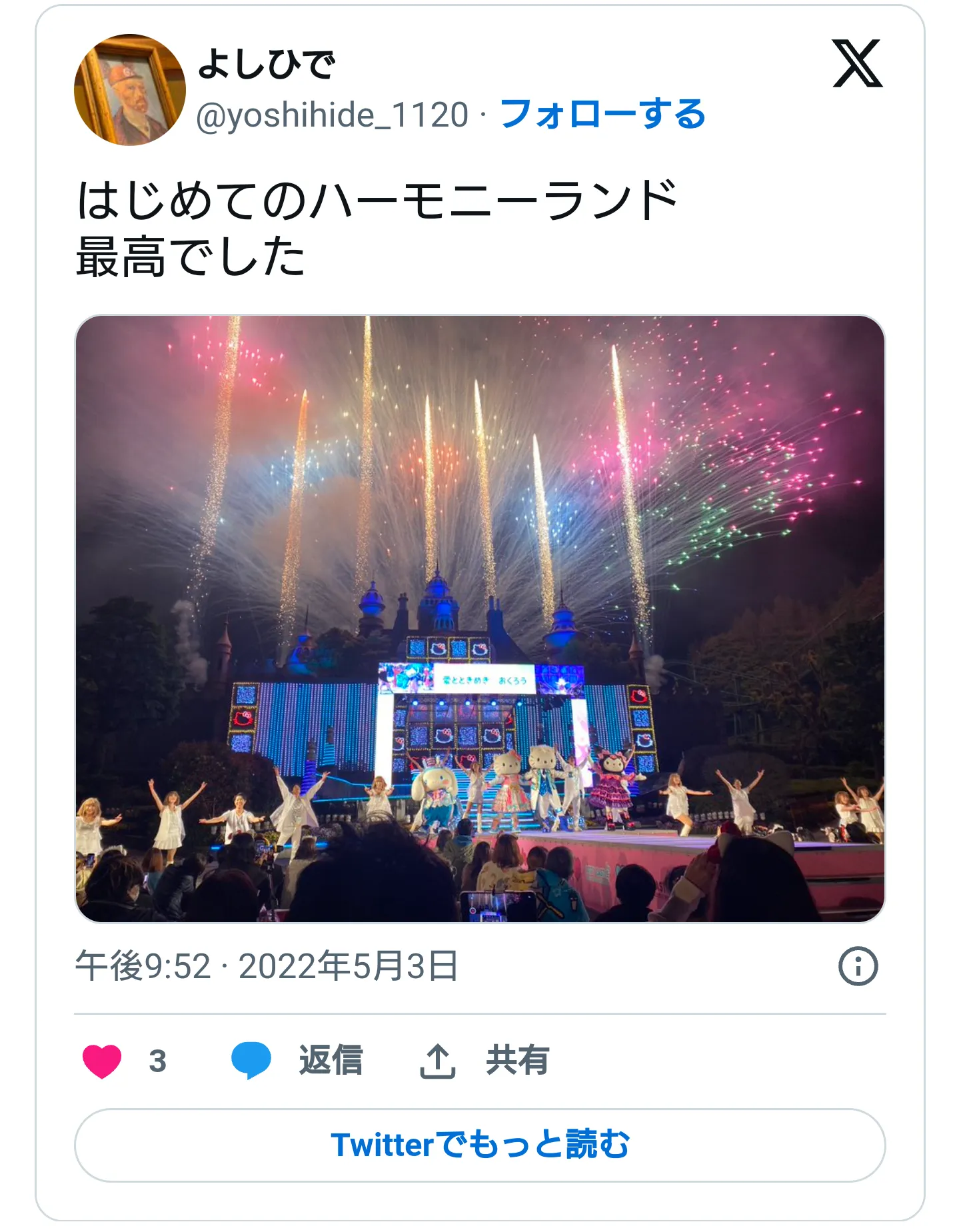Screen dimensions: 959x1232
Task: Click the like count 3
Action: click(x=157, y=1061)
